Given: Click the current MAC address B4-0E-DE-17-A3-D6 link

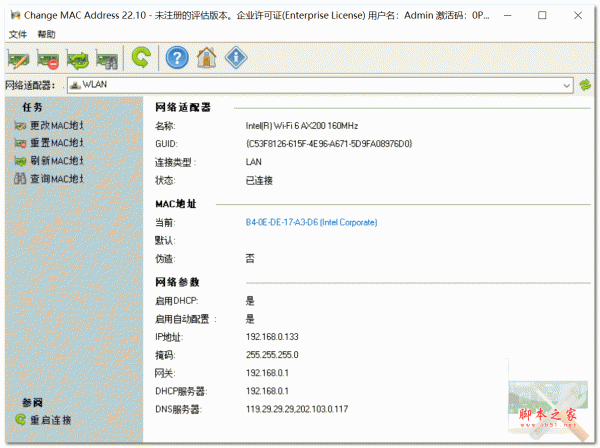Looking at the screenshot, I should tap(311, 223).
